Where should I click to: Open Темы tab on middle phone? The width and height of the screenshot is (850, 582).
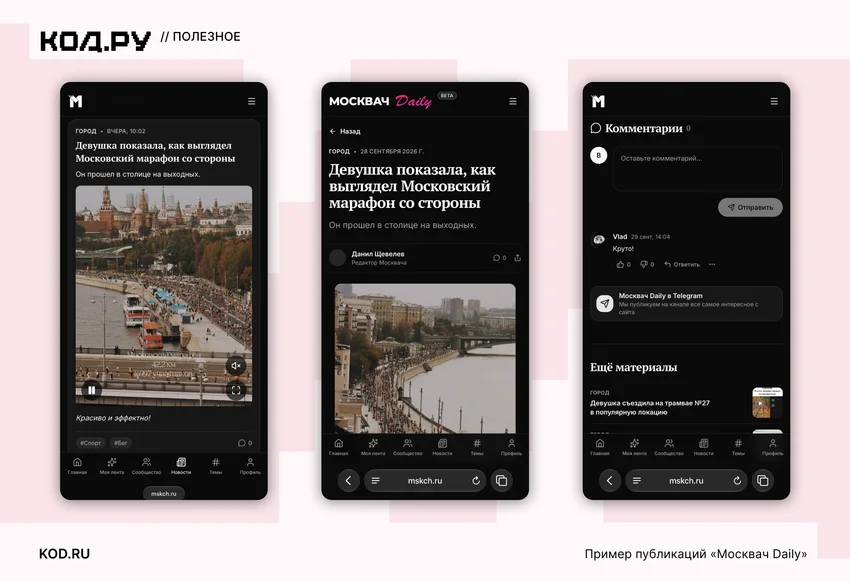tap(477, 447)
